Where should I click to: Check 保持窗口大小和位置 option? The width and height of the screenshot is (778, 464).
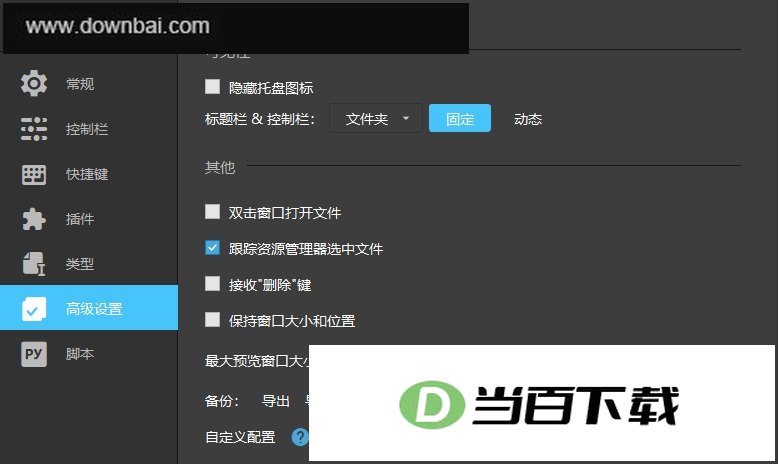click(212, 319)
